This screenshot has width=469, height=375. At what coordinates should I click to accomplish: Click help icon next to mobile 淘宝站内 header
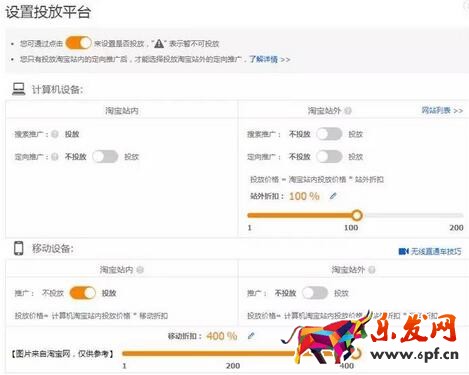click(140, 270)
